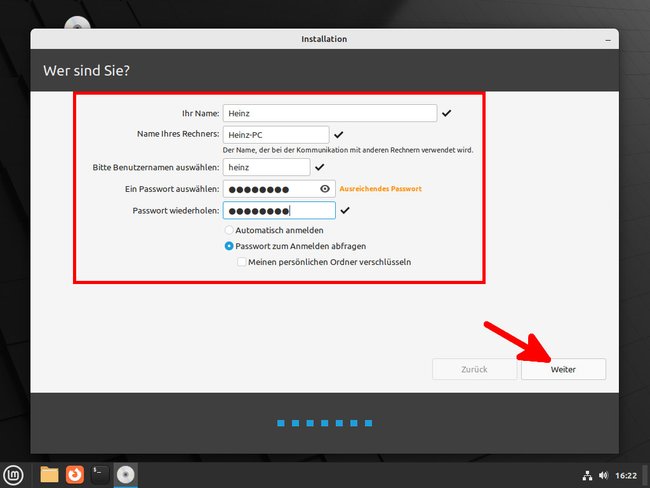This screenshot has width=650, height=488.
Task: Show the clock reading 16:22
Action: (x=626, y=476)
